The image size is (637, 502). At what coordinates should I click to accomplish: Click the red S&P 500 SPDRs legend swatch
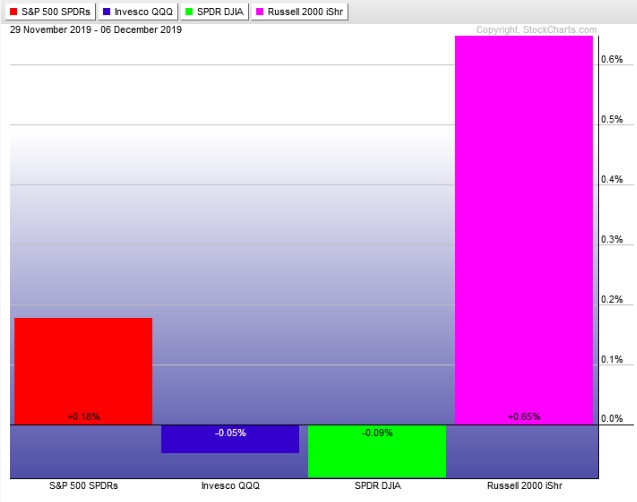click(x=13, y=11)
